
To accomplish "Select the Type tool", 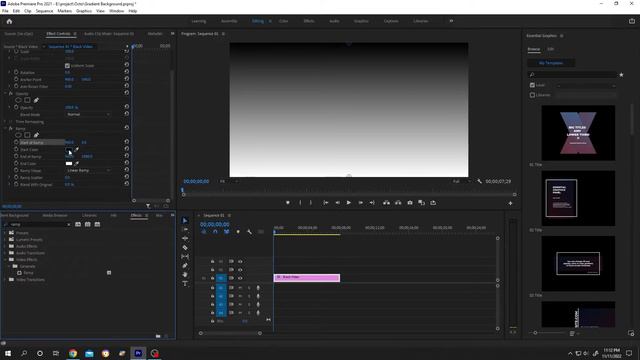I will pos(185,284).
